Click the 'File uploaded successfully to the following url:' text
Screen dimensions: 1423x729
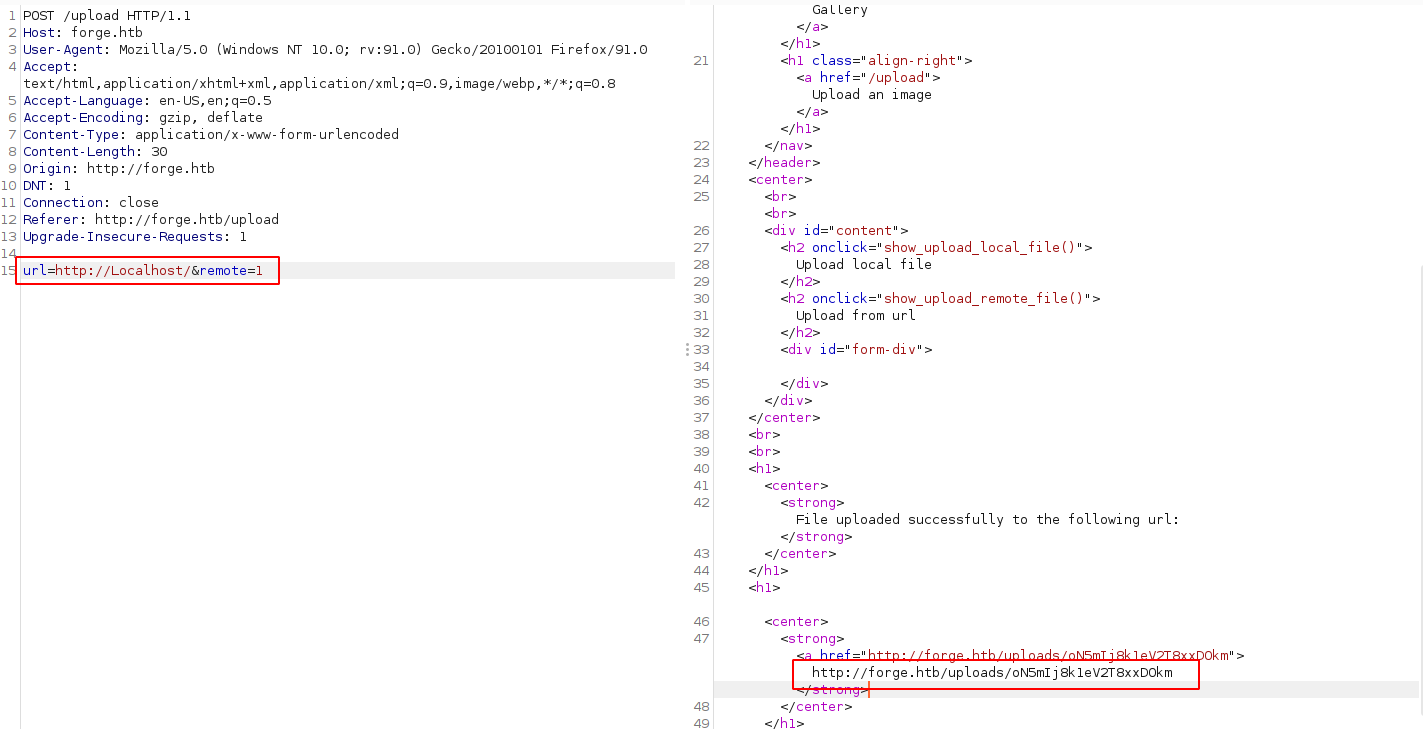988,520
